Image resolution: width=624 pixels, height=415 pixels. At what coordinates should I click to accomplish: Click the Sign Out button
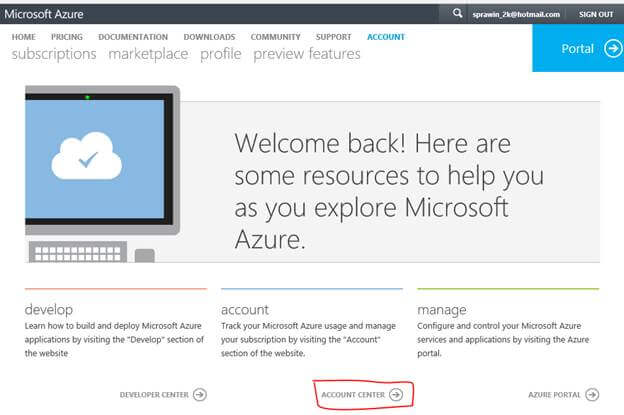596,14
